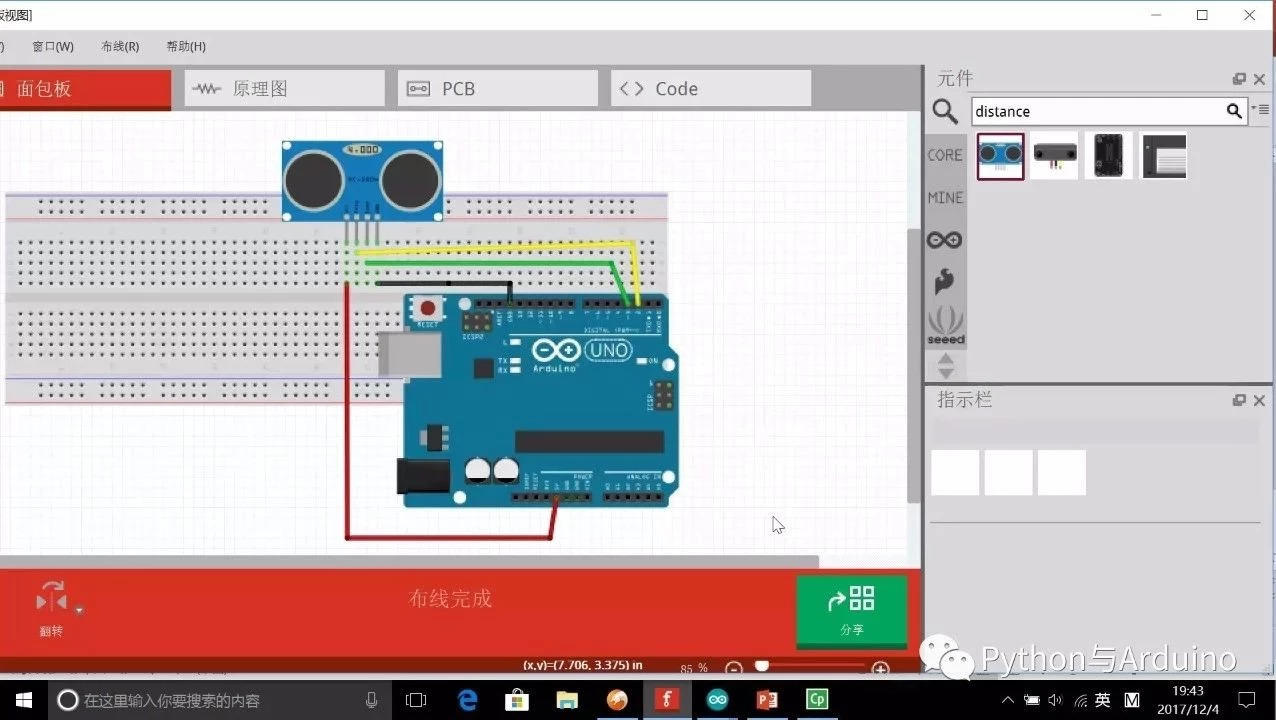Click the 分享 share button
This screenshot has height=720, width=1276.
pos(852,611)
